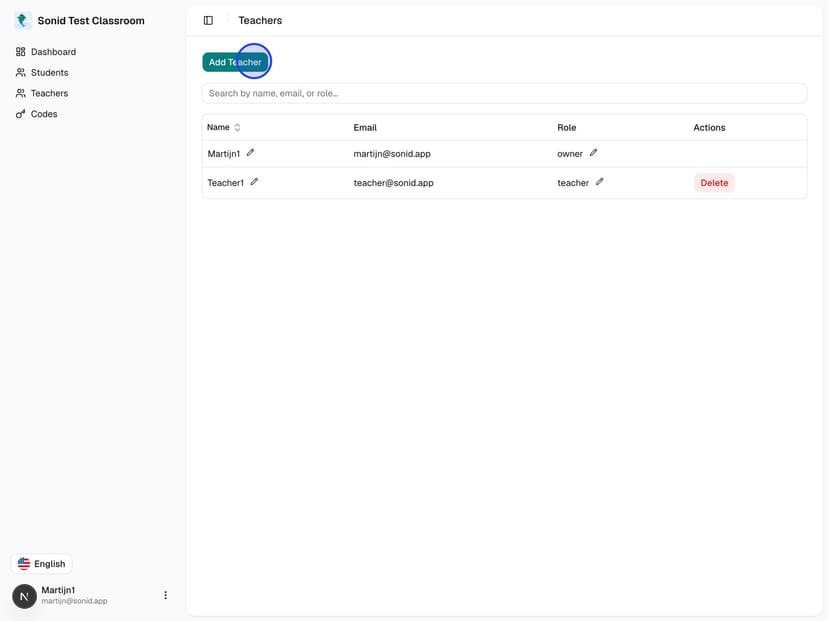Open the English language selector

pos(41,563)
